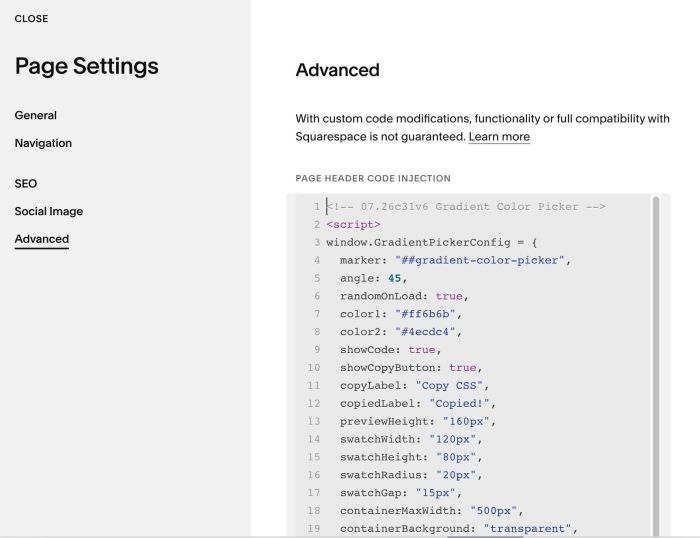700x538 pixels.
Task: Click line number 10 in gutter
Action: pos(314,367)
